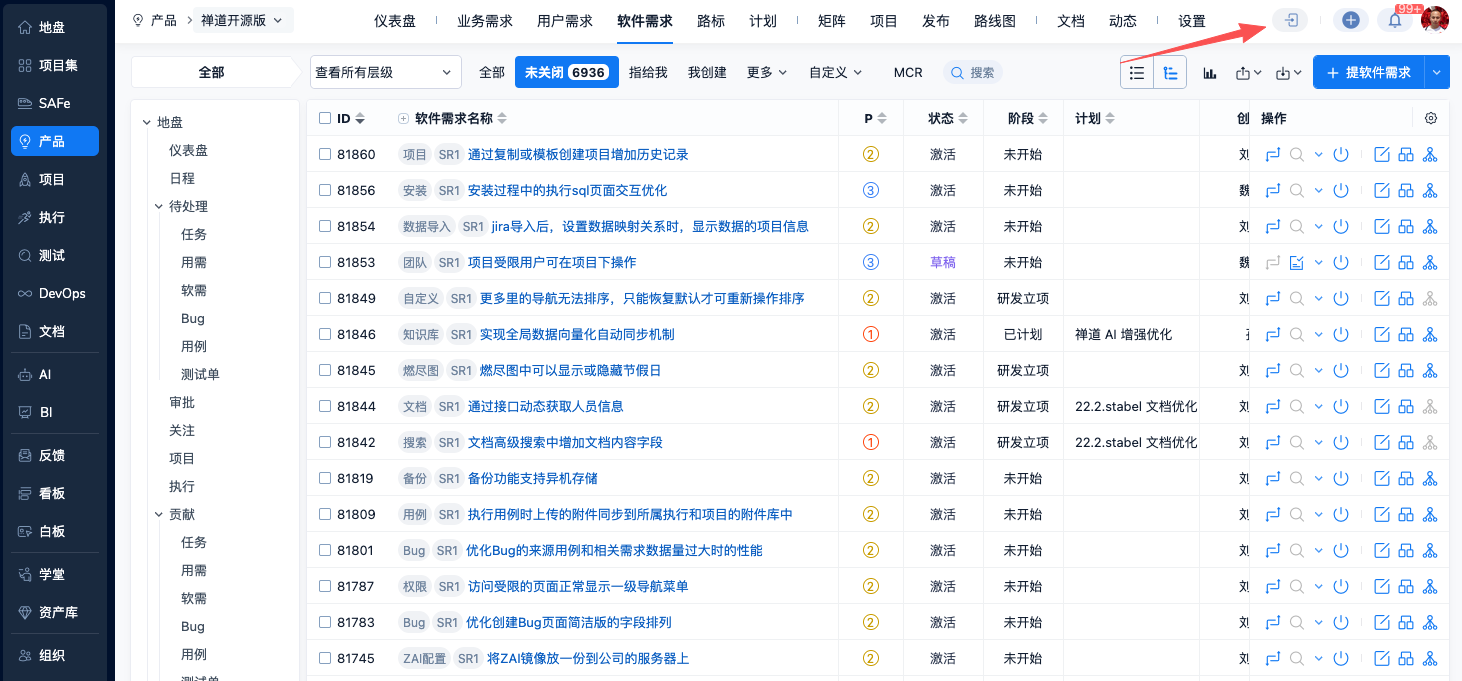The image size is (1462, 681).
Task: Switch to flat list view icon
Action: pos(1137,73)
